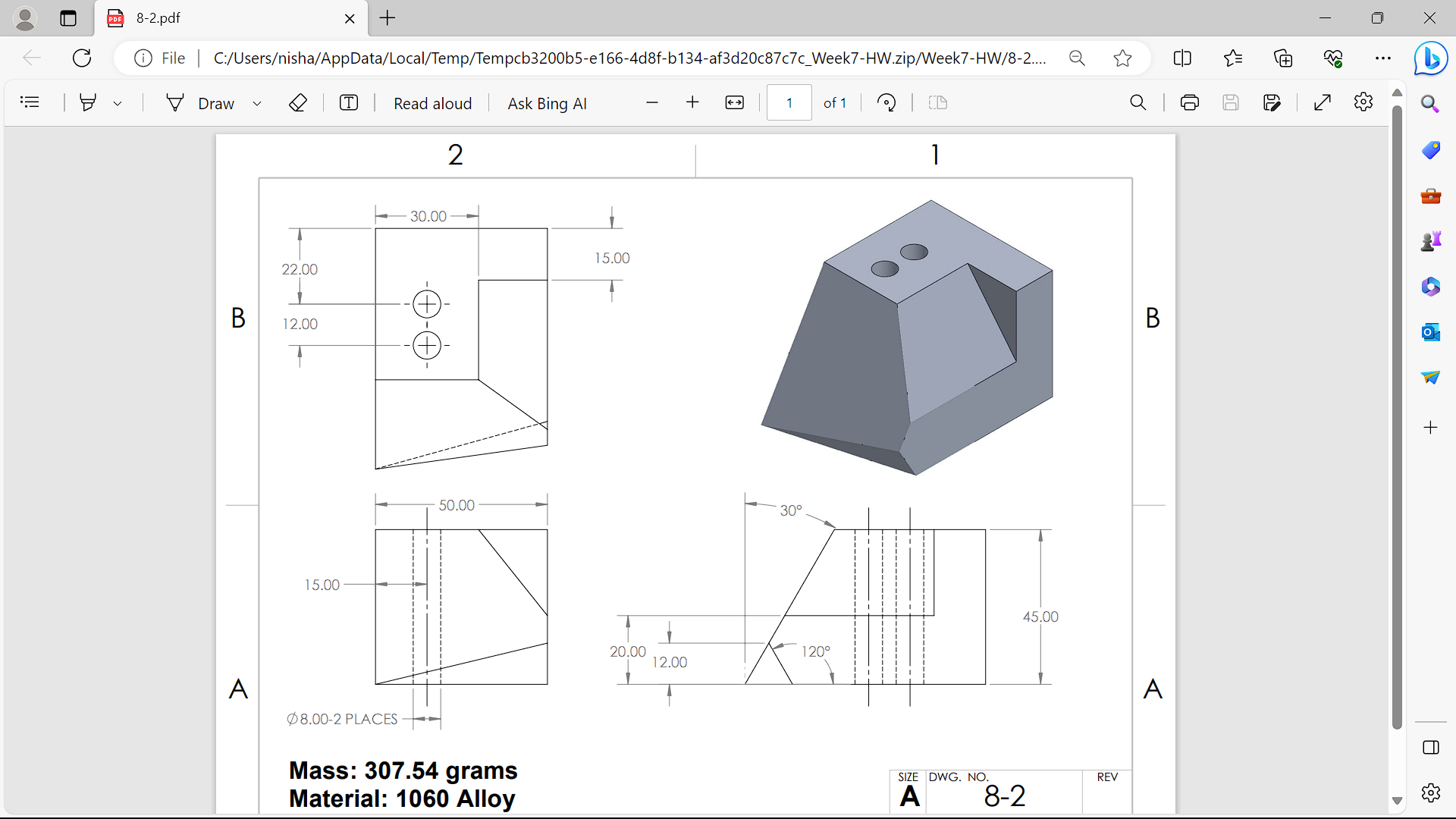Save the PDF file
Image resolution: width=1456 pixels, height=819 pixels.
tap(1231, 102)
